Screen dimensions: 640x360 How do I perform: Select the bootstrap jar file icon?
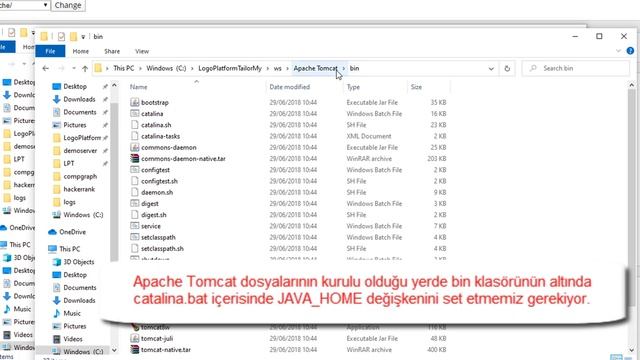tap(134, 102)
